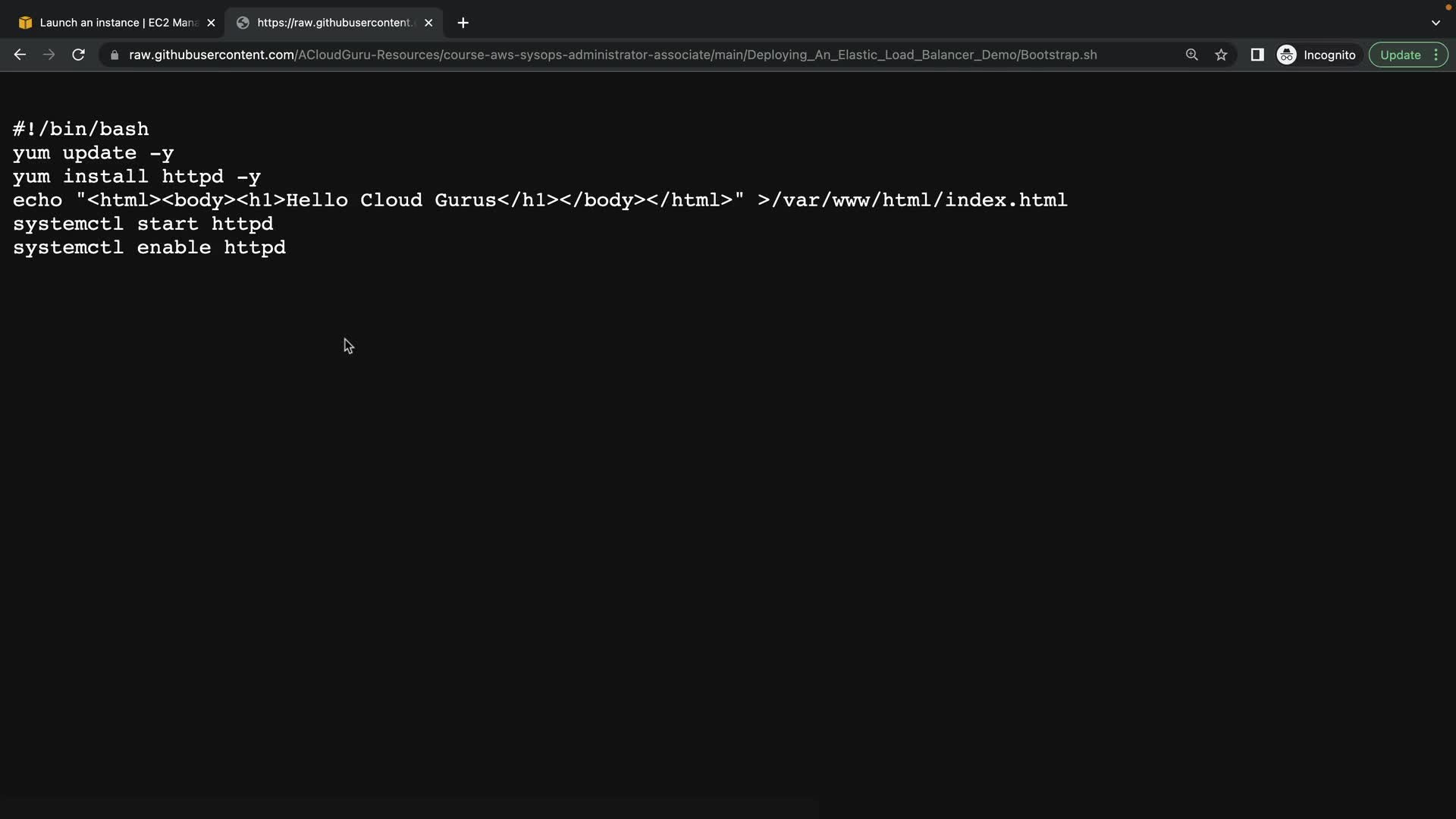Open the zoom magnifier icon
The height and width of the screenshot is (819, 1456).
[1191, 55]
